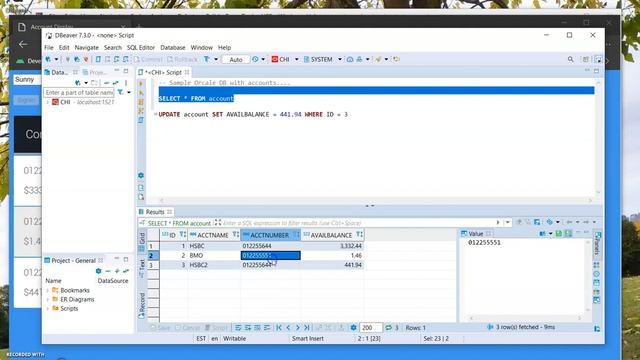Select the Scripts folder in Project panel
The image size is (640, 360).
click(x=65, y=309)
